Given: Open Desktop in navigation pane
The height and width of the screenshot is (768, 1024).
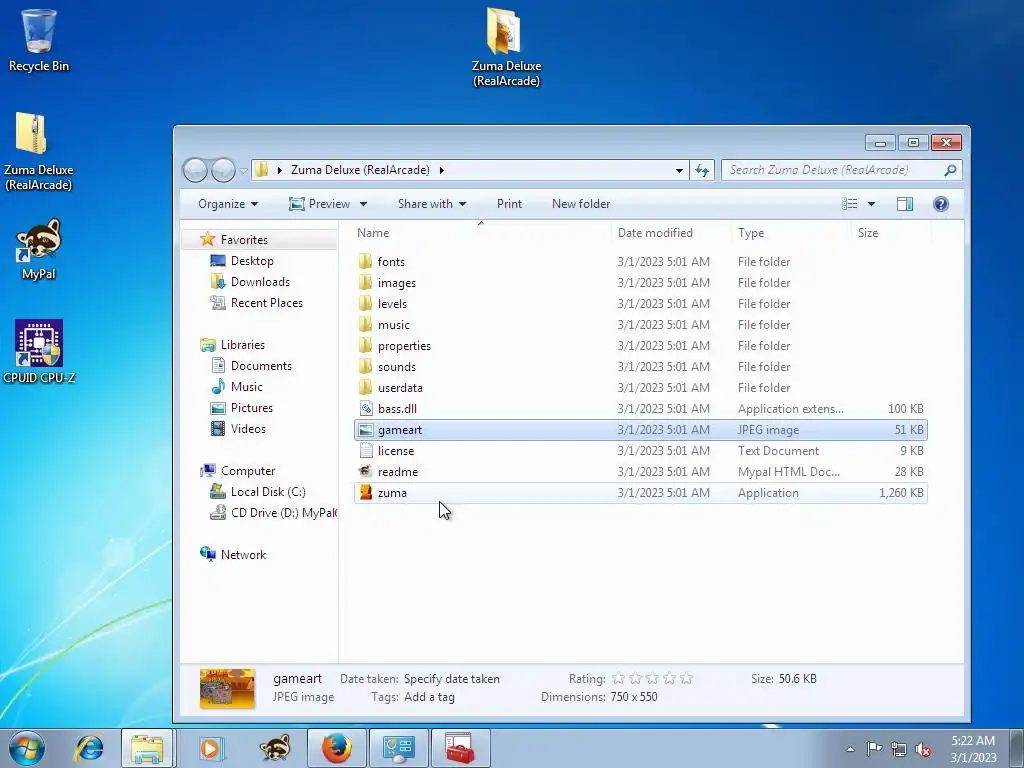Looking at the screenshot, I should click(x=252, y=261).
